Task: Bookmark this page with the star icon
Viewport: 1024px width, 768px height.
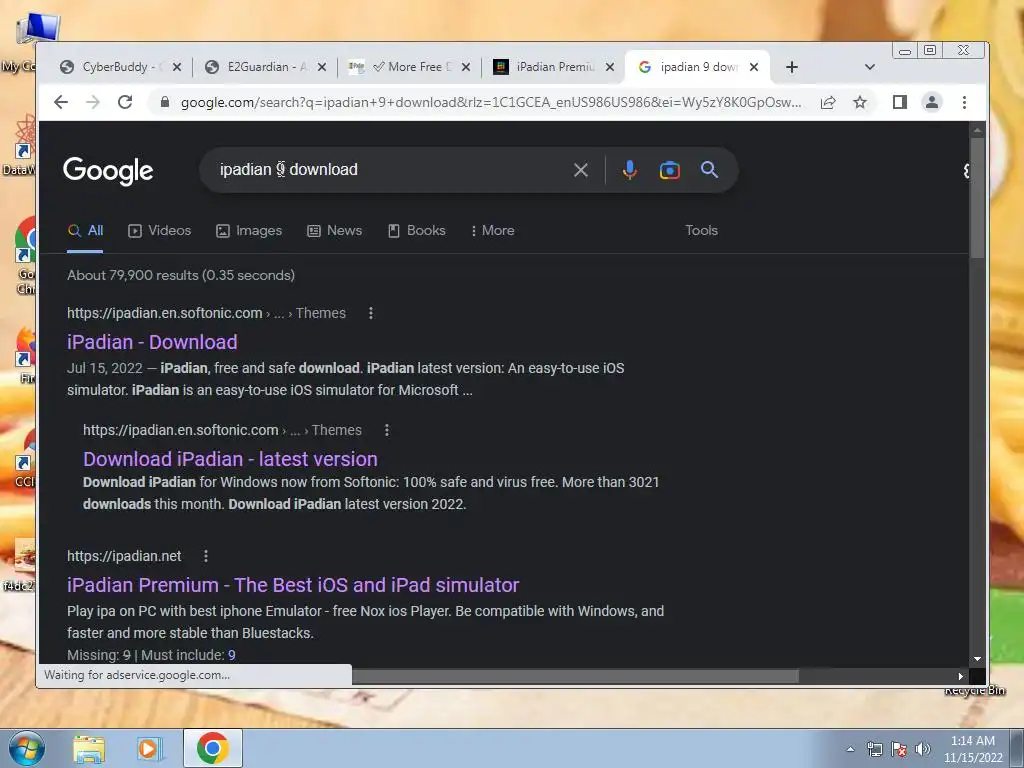Action: [x=860, y=103]
